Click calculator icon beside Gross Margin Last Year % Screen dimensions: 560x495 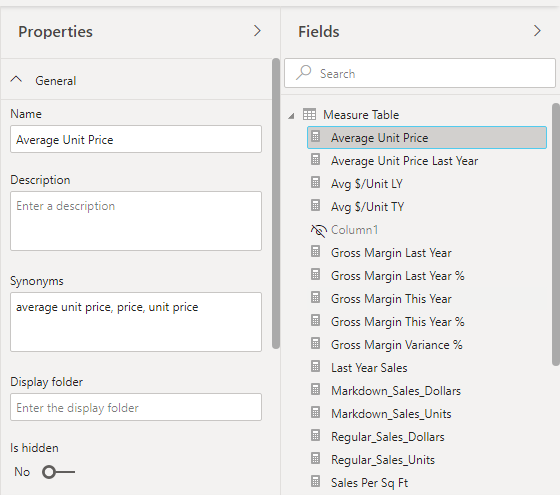point(315,275)
